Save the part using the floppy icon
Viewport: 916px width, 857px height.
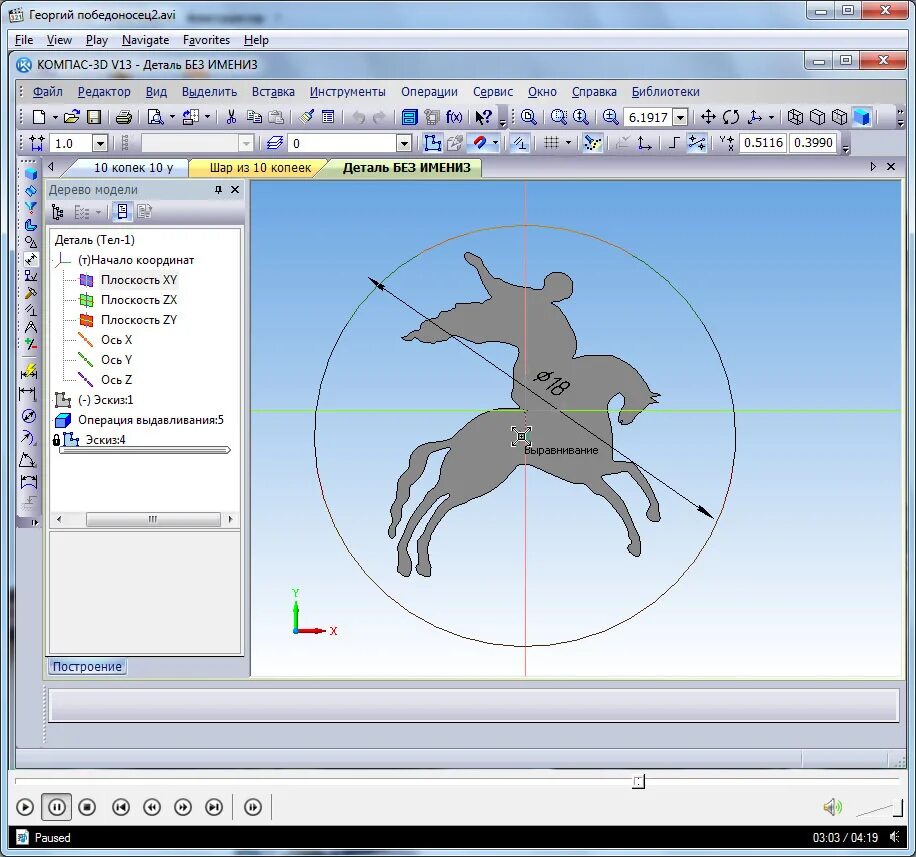pos(93,117)
